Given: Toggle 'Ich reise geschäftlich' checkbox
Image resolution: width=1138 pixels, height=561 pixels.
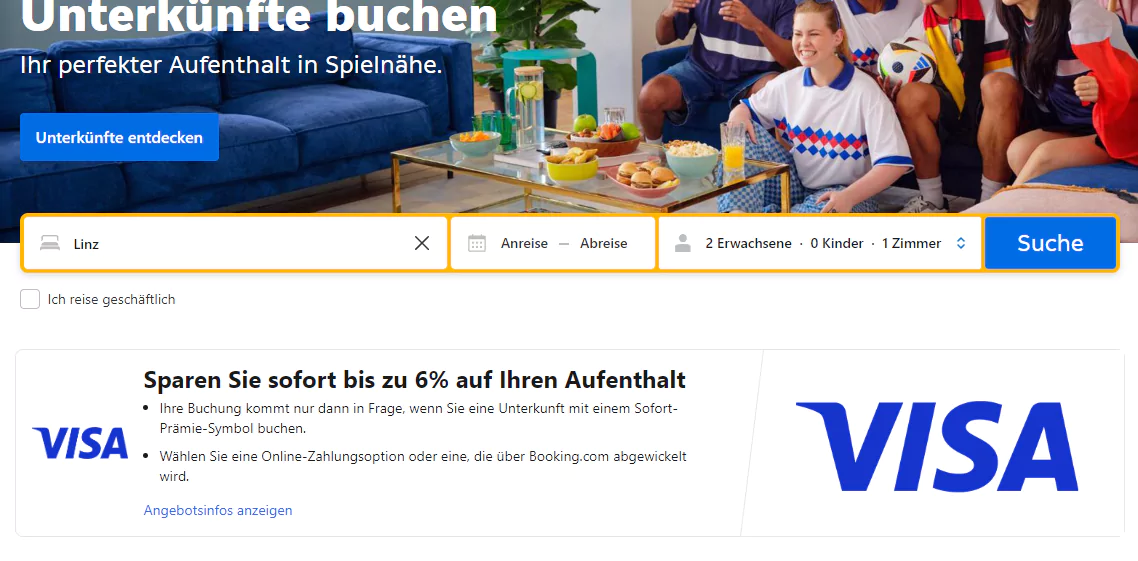Looking at the screenshot, I should coord(30,299).
